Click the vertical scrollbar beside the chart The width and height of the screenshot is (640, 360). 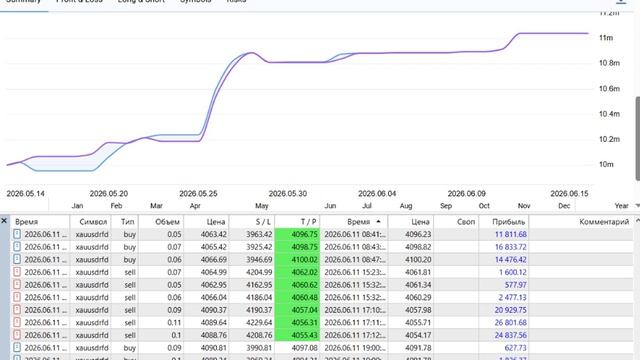[638, 139]
